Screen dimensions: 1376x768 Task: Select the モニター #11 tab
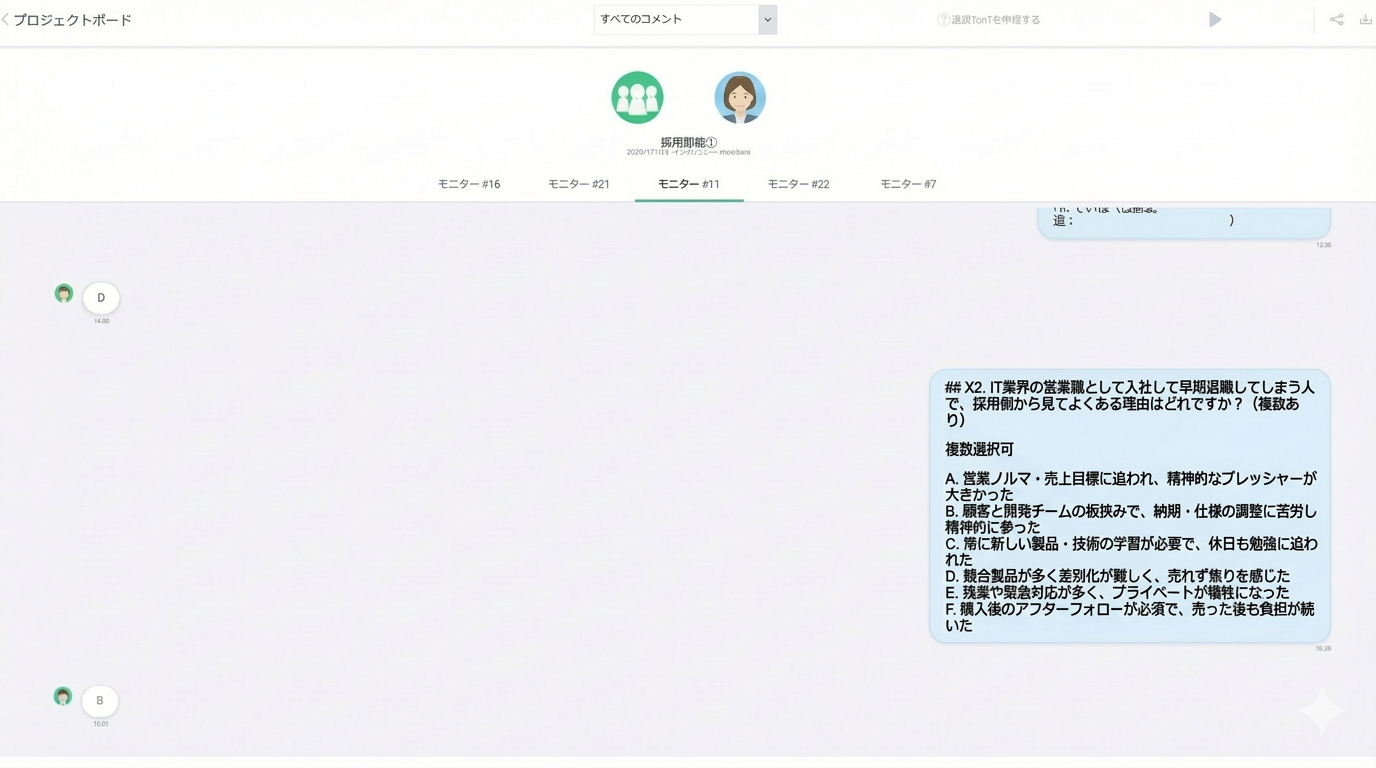689,184
